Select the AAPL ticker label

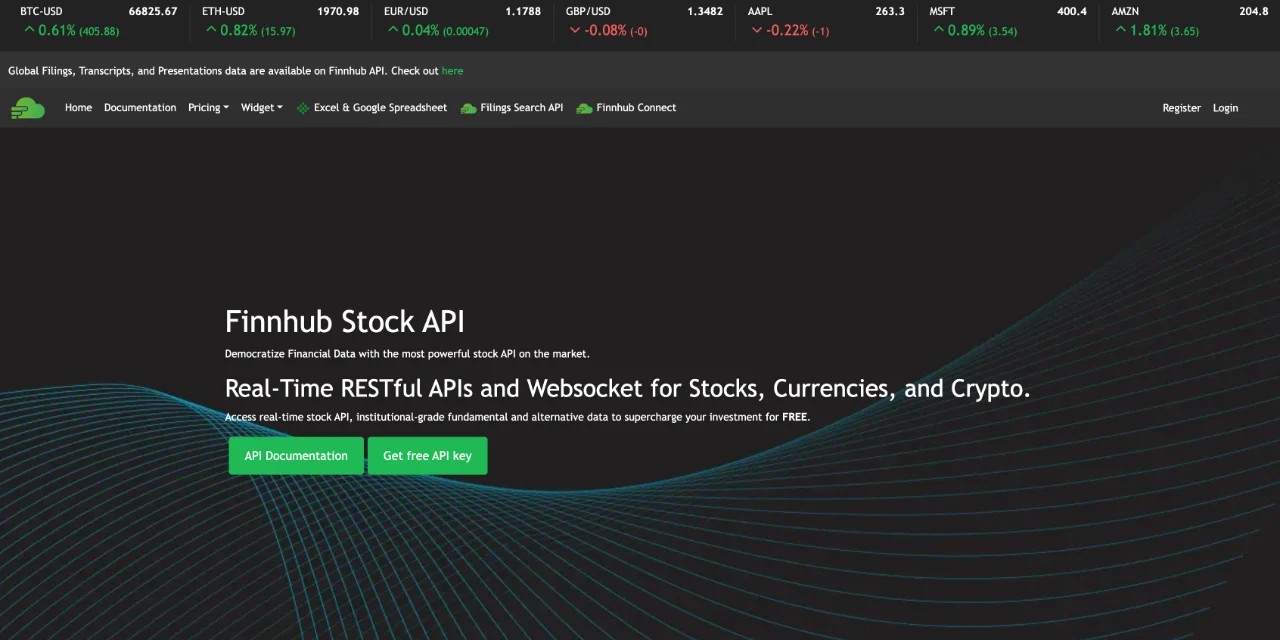760,12
